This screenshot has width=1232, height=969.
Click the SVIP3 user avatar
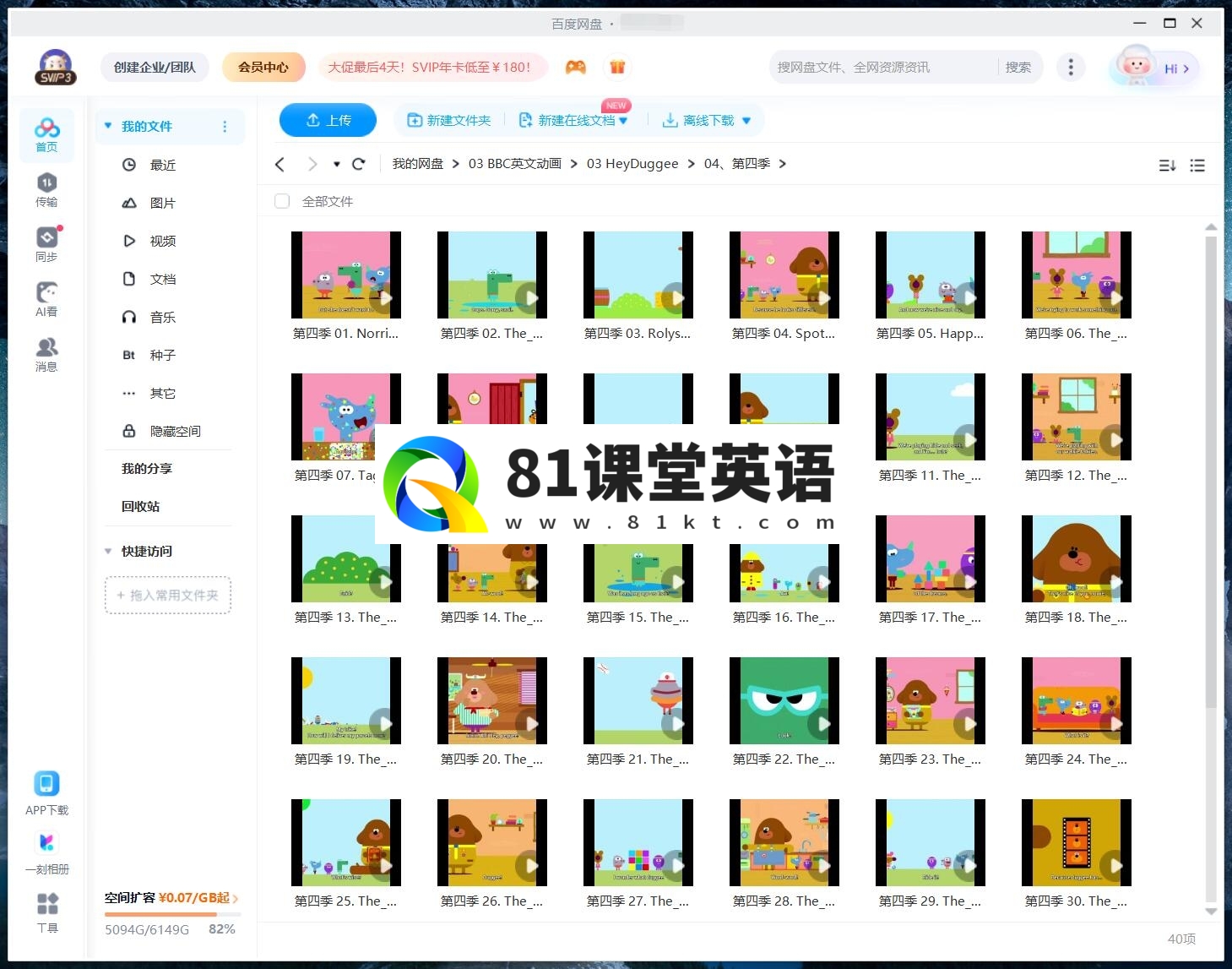(x=56, y=68)
